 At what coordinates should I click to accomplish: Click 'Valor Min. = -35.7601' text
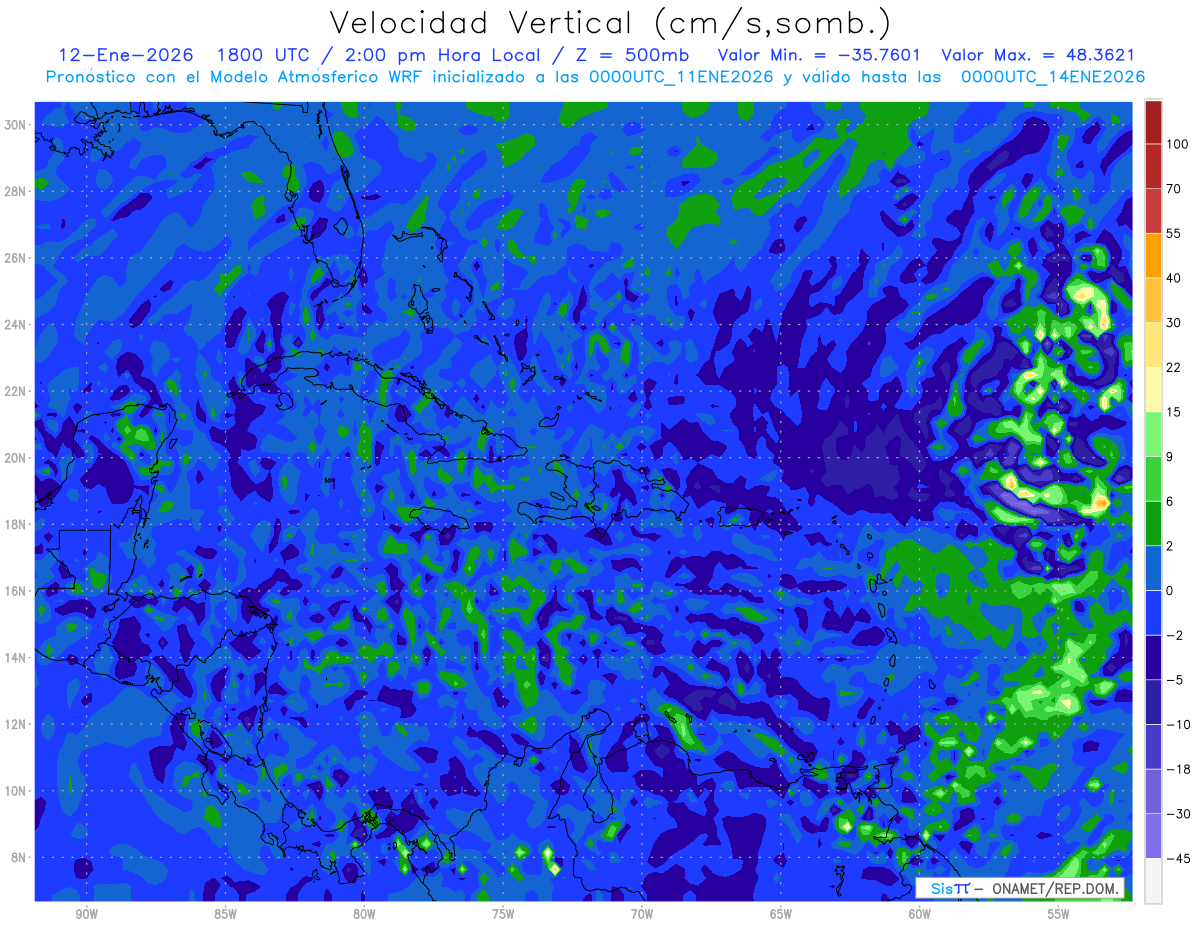[819, 55]
